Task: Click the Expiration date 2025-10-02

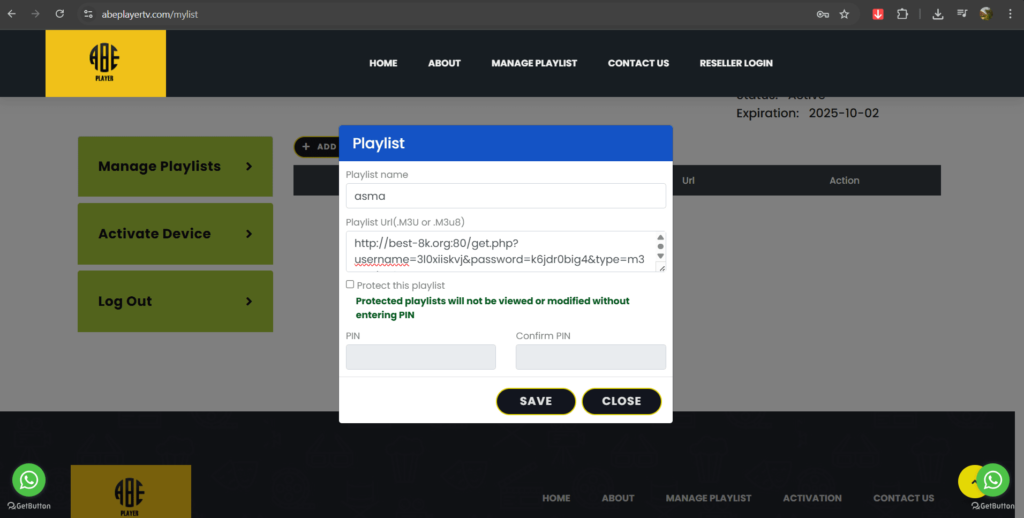Action: pyautogui.click(x=844, y=113)
